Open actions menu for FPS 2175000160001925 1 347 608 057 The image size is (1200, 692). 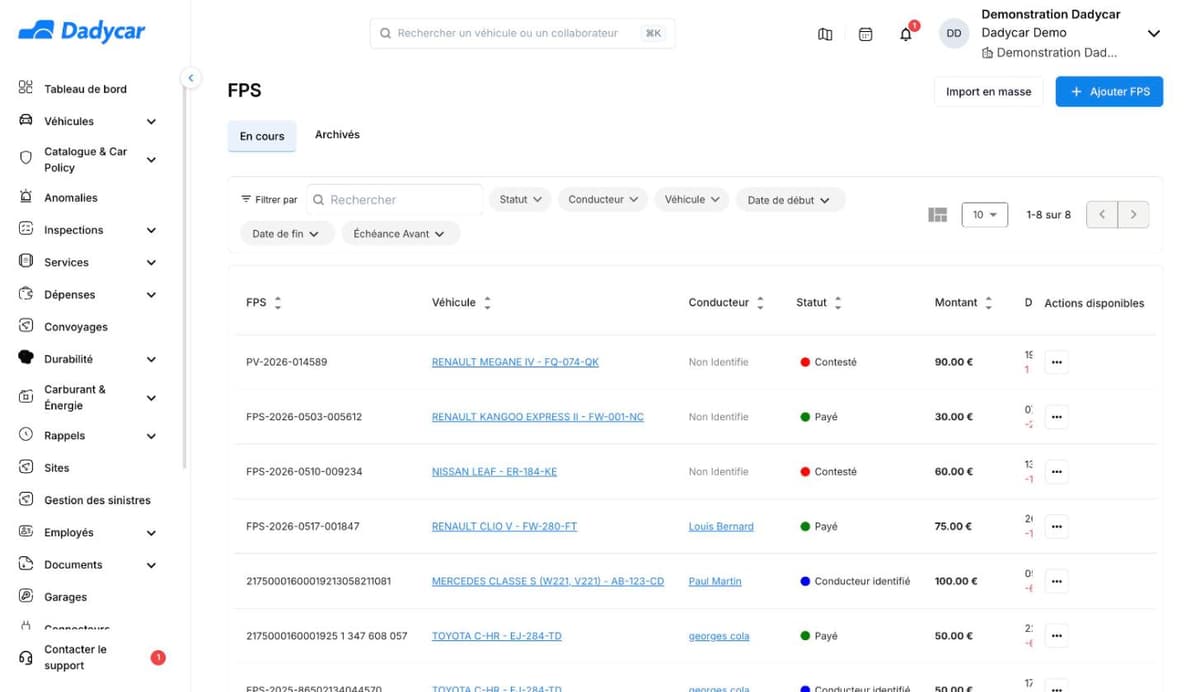(x=1056, y=636)
